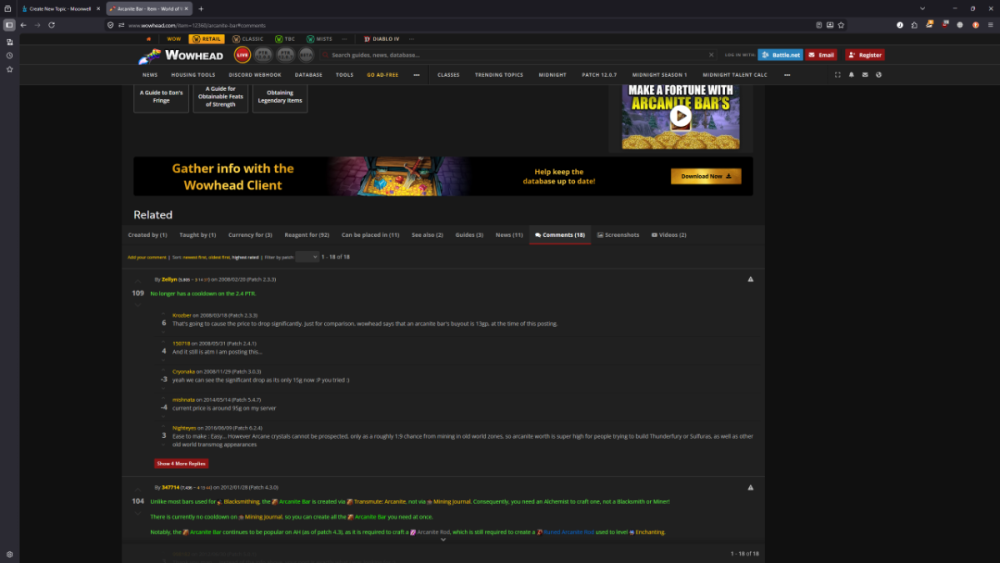Screen dimensions: 1000x563
Task: Toggle the sidebar panel button
Action: pyautogui.click(x=9, y=25)
